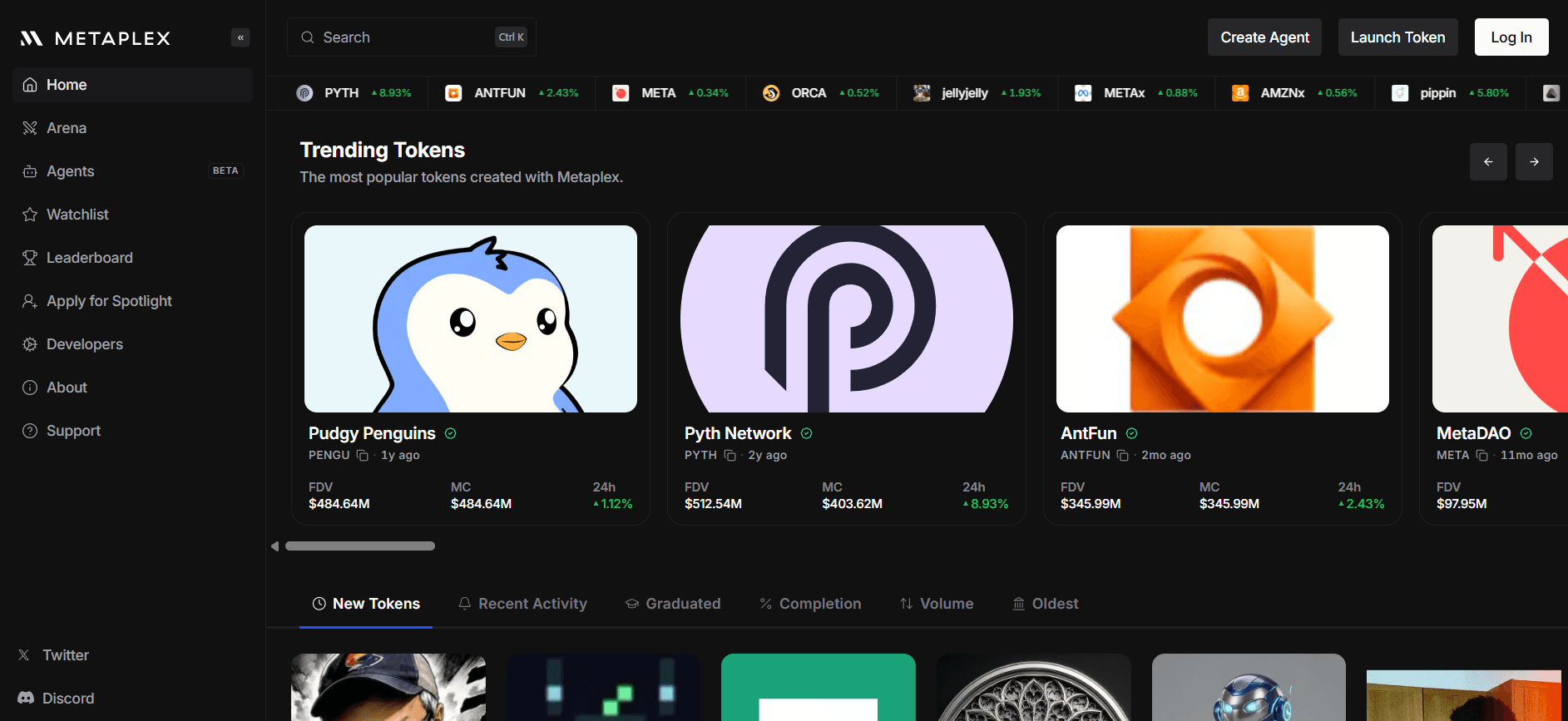1568x721 pixels.
Task: Select ANTFUN in the ticker bar
Action: coord(512,93)
